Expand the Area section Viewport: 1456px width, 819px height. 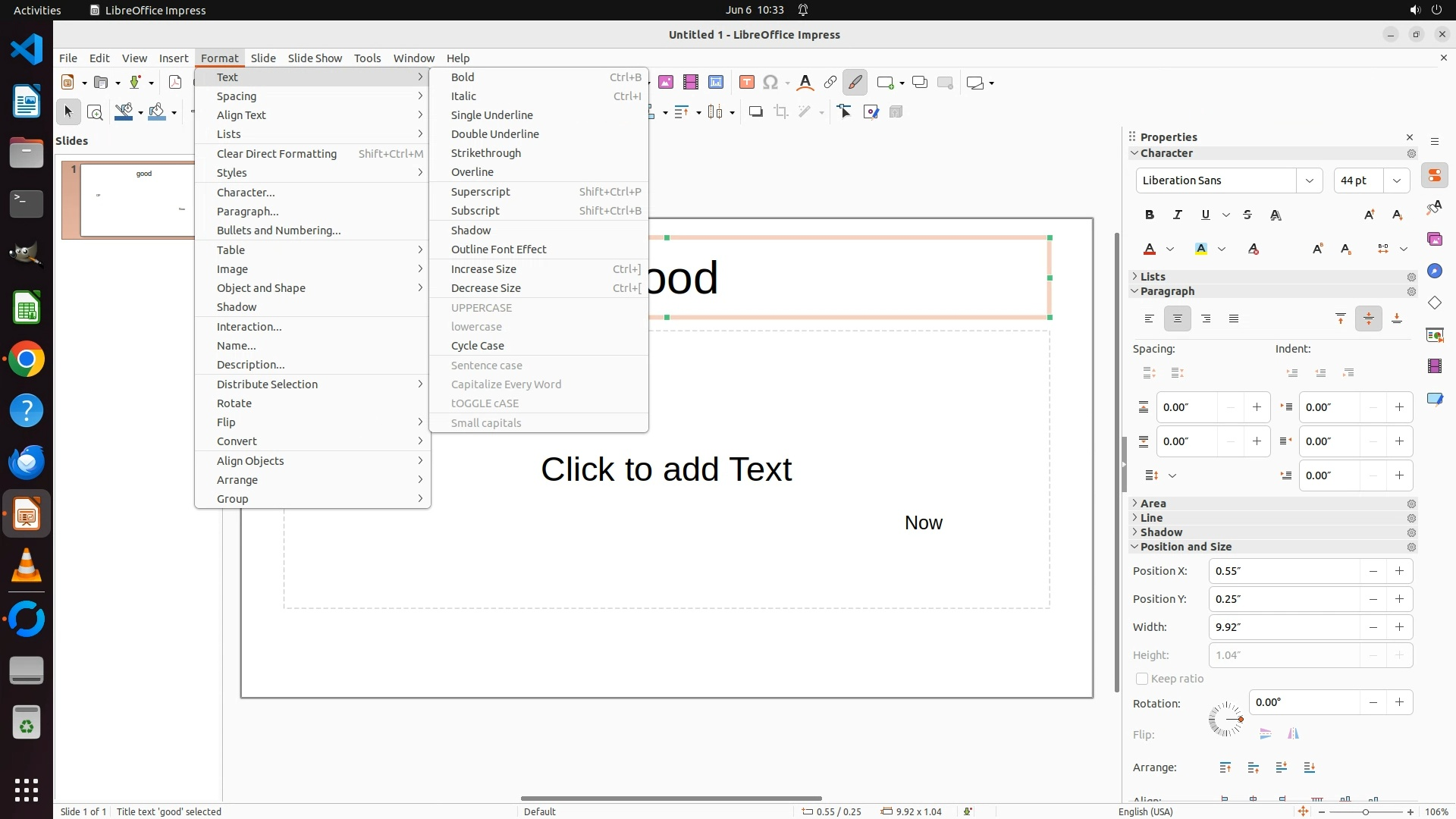[1153, 504]
